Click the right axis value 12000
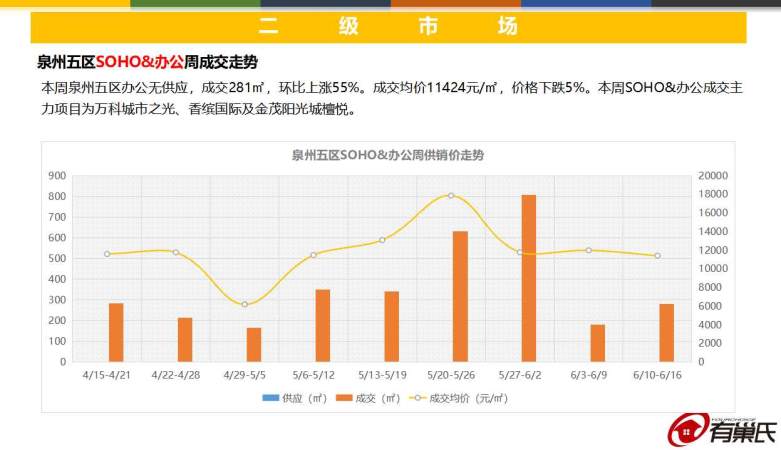Image resolution: width=781 pixels, height=450 pixels. pos(713,250)
